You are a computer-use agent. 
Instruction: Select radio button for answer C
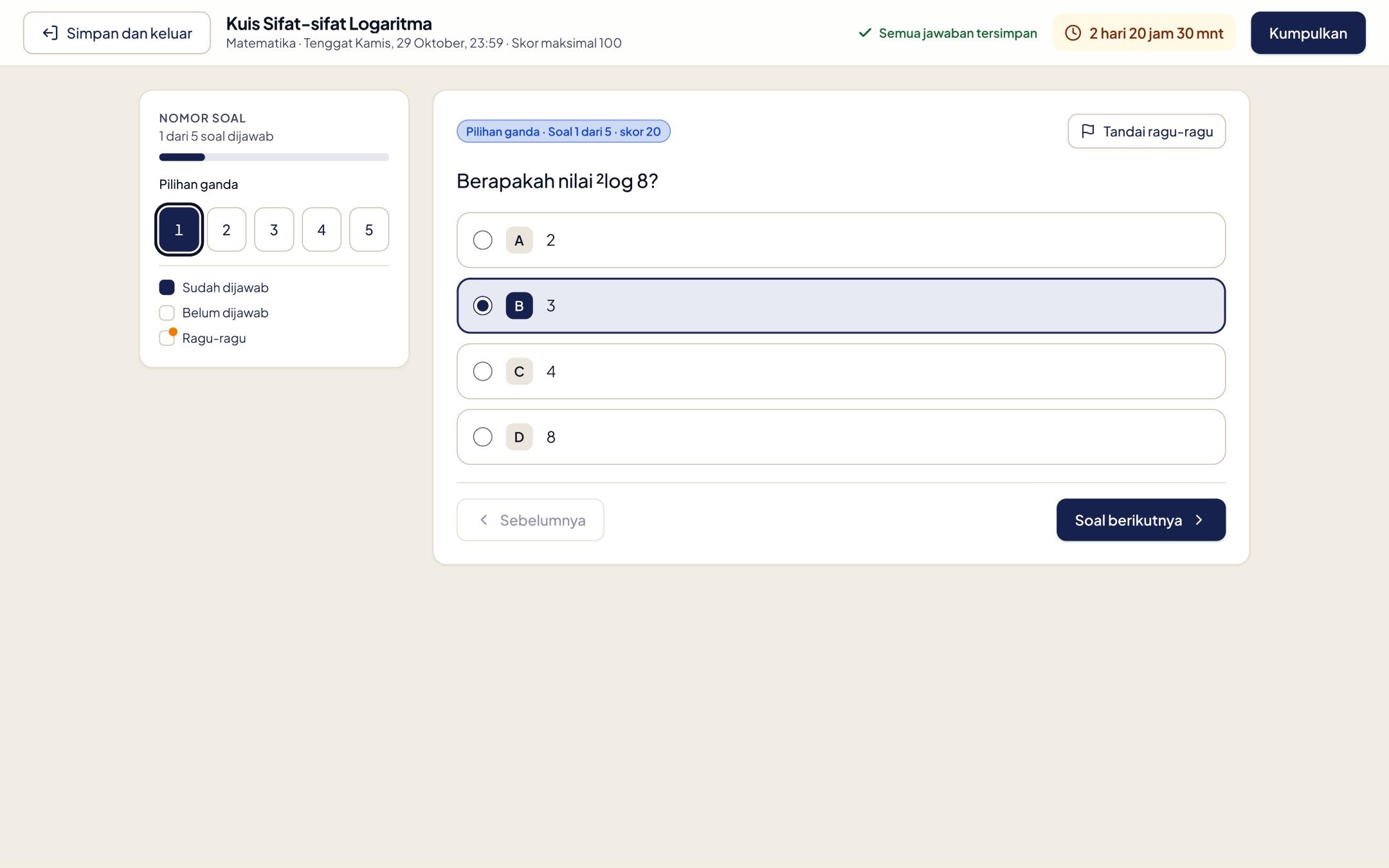[x=482, y=372]
